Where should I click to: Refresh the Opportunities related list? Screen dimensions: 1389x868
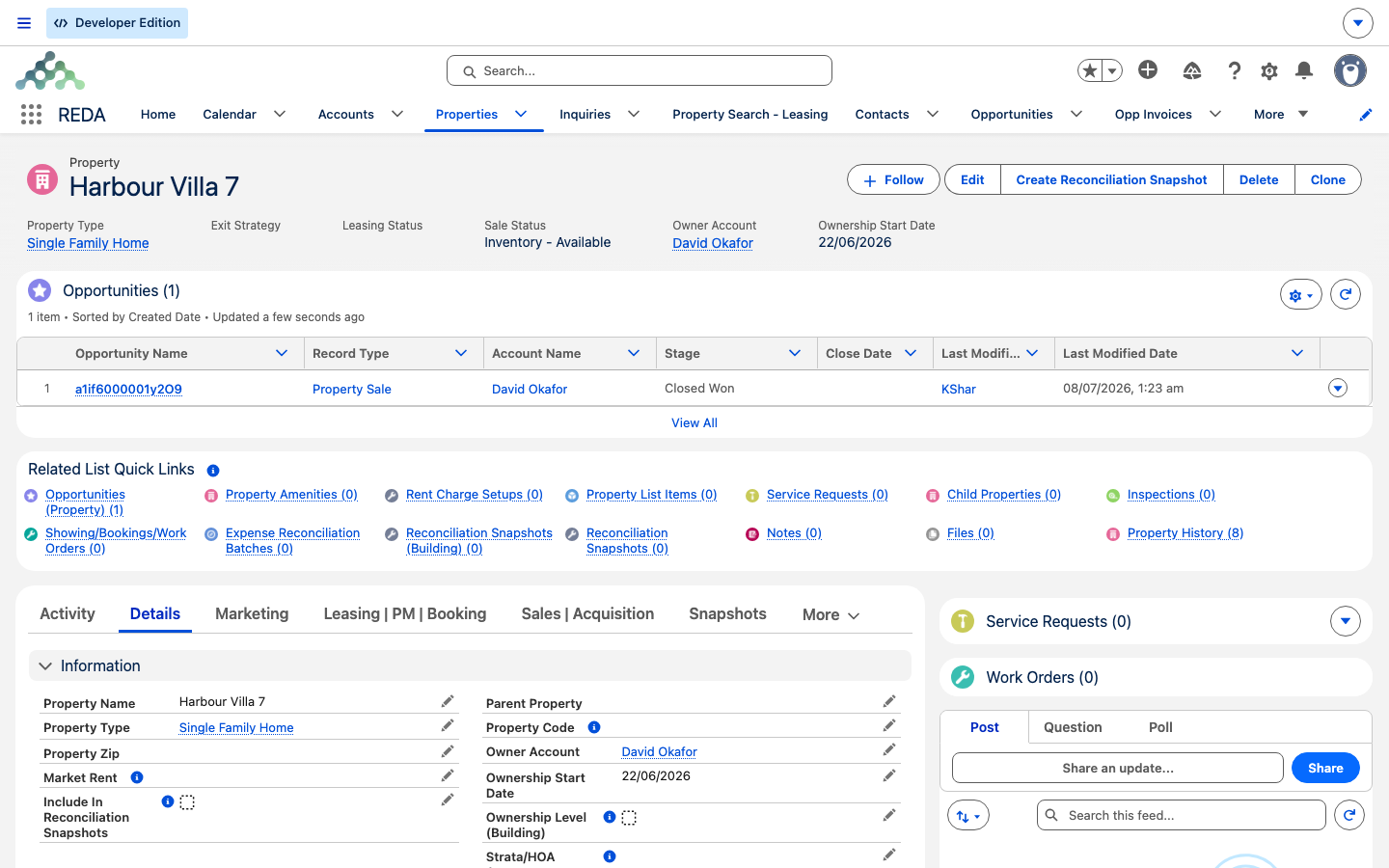click(1346, 294)
